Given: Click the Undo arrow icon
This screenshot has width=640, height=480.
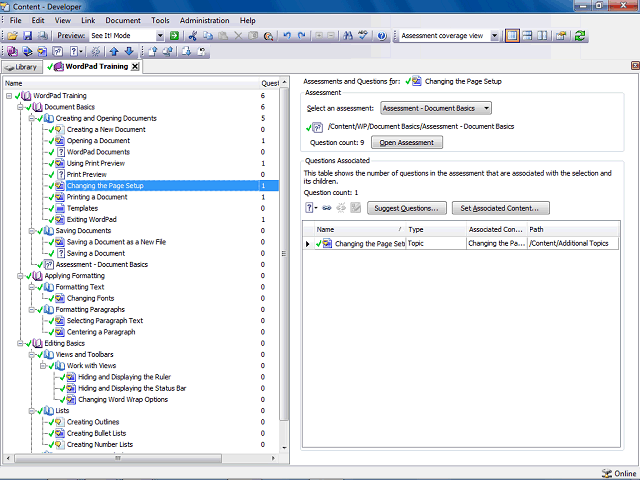Looking at the screenshot, I should pos(287,36).
